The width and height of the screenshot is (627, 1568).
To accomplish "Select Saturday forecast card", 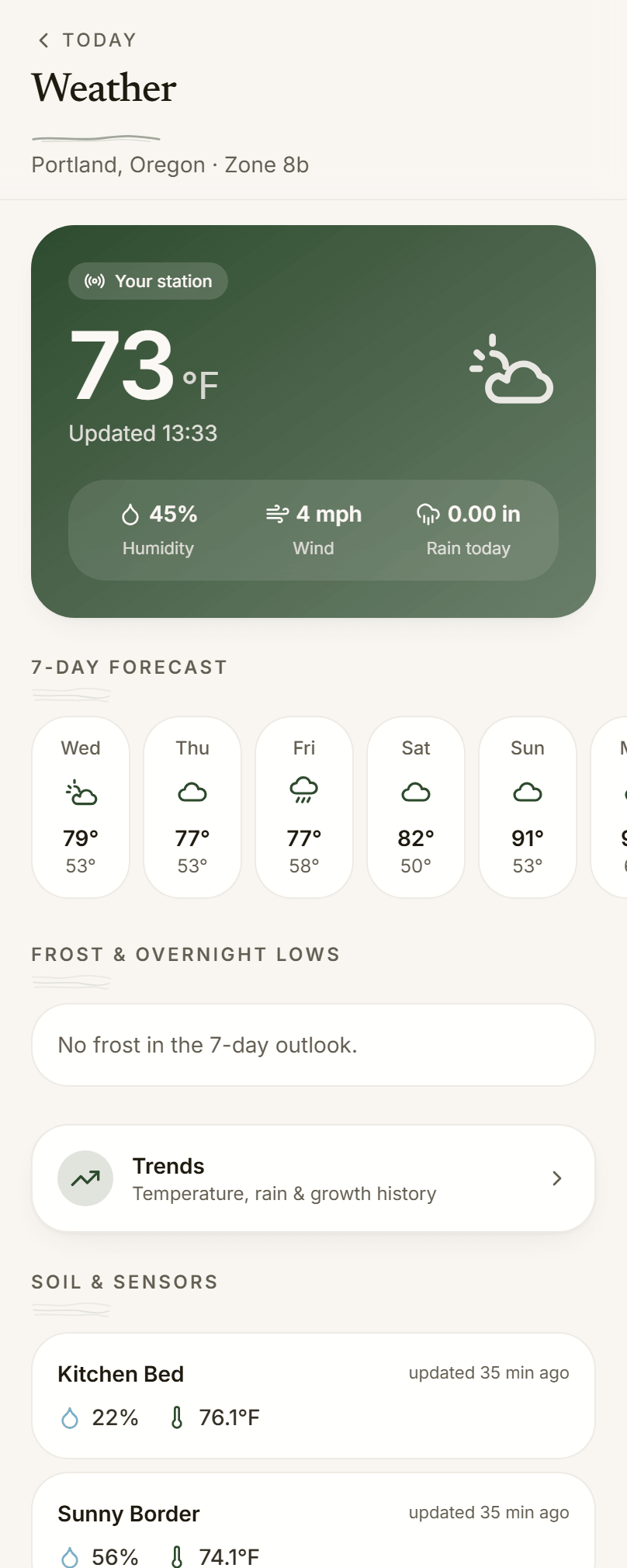I will 416,807.
